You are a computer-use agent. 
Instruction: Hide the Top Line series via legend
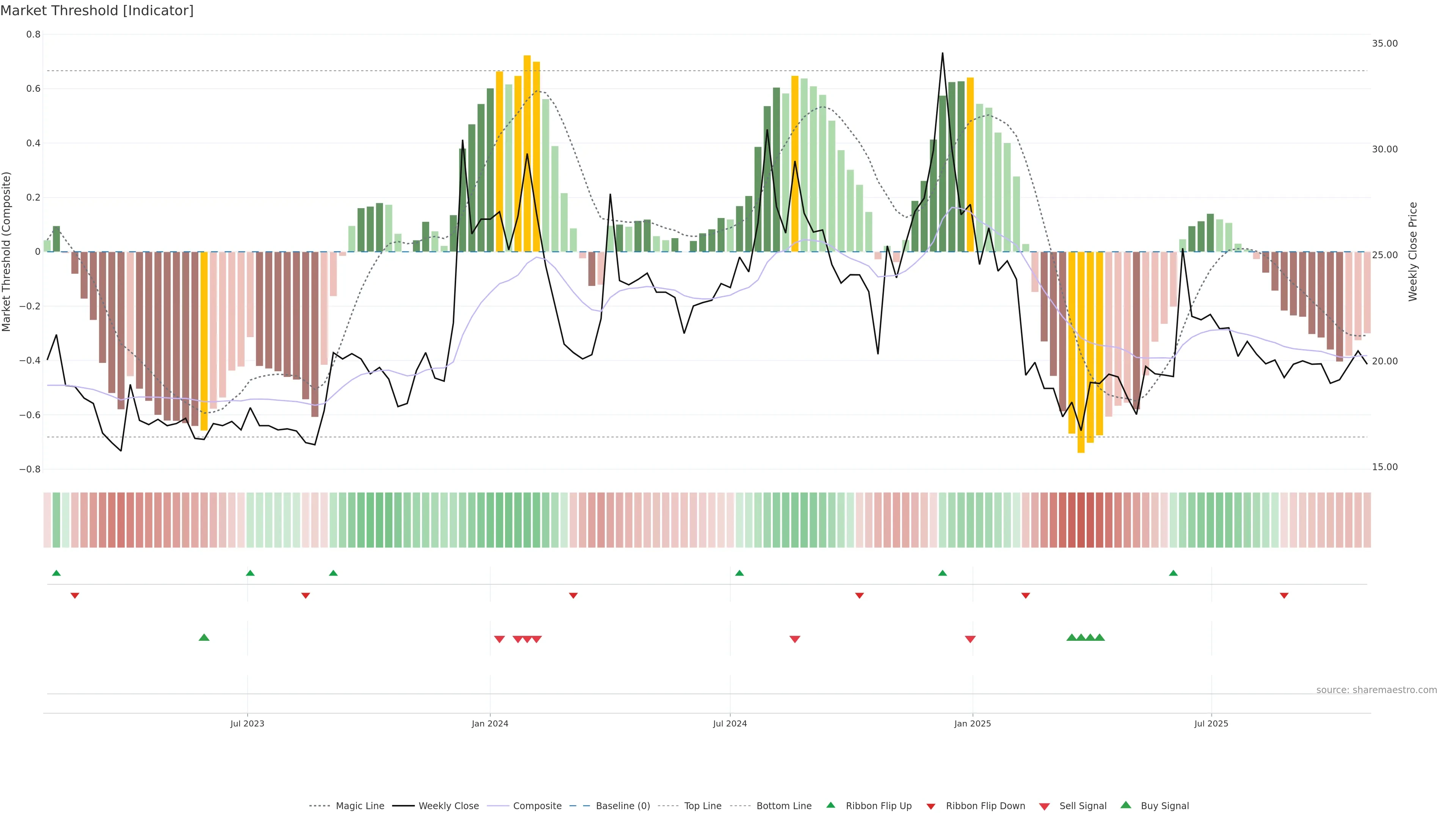703,806
